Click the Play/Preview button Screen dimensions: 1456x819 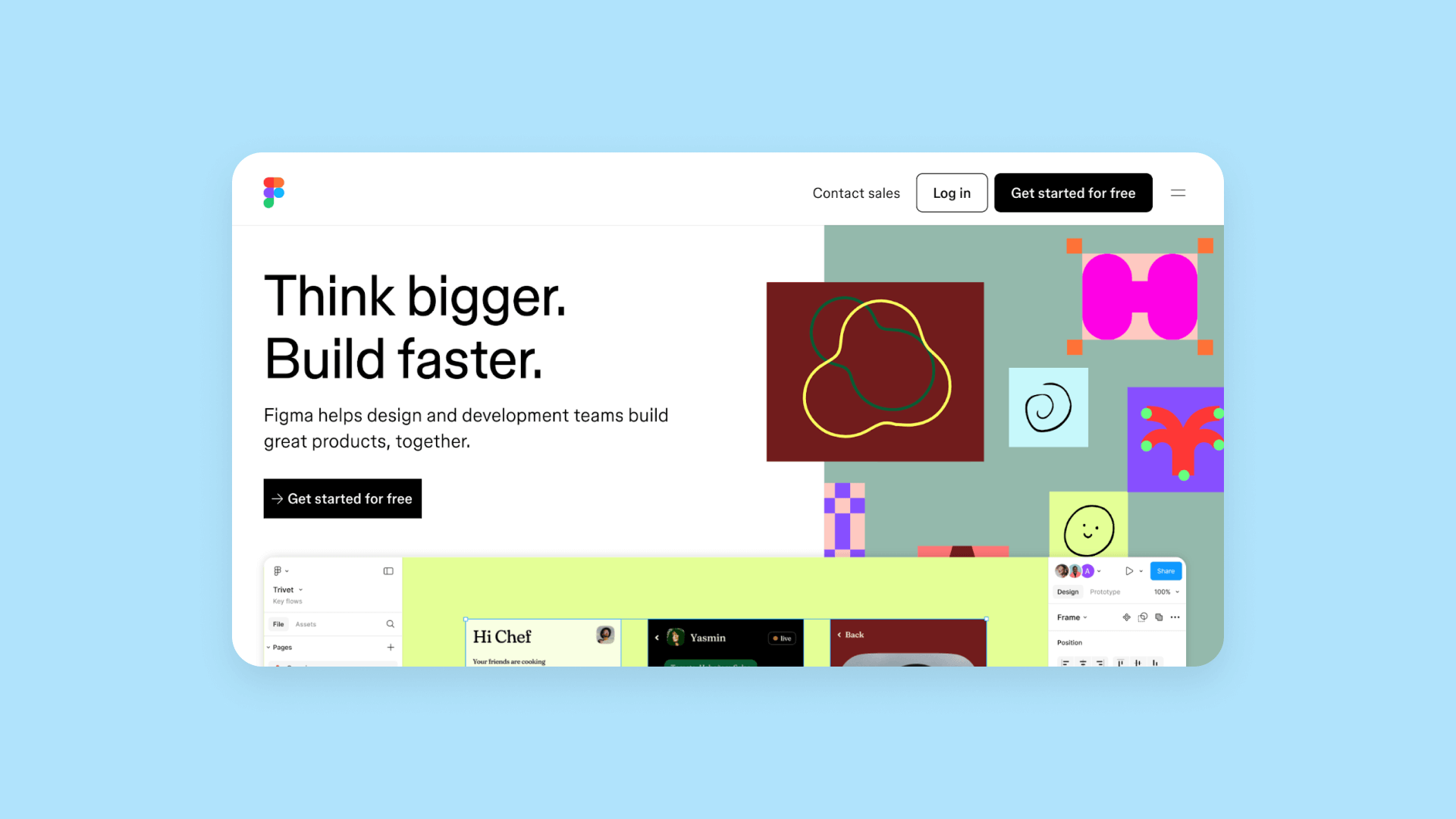pyautogui.click(x=1129, y=571)
